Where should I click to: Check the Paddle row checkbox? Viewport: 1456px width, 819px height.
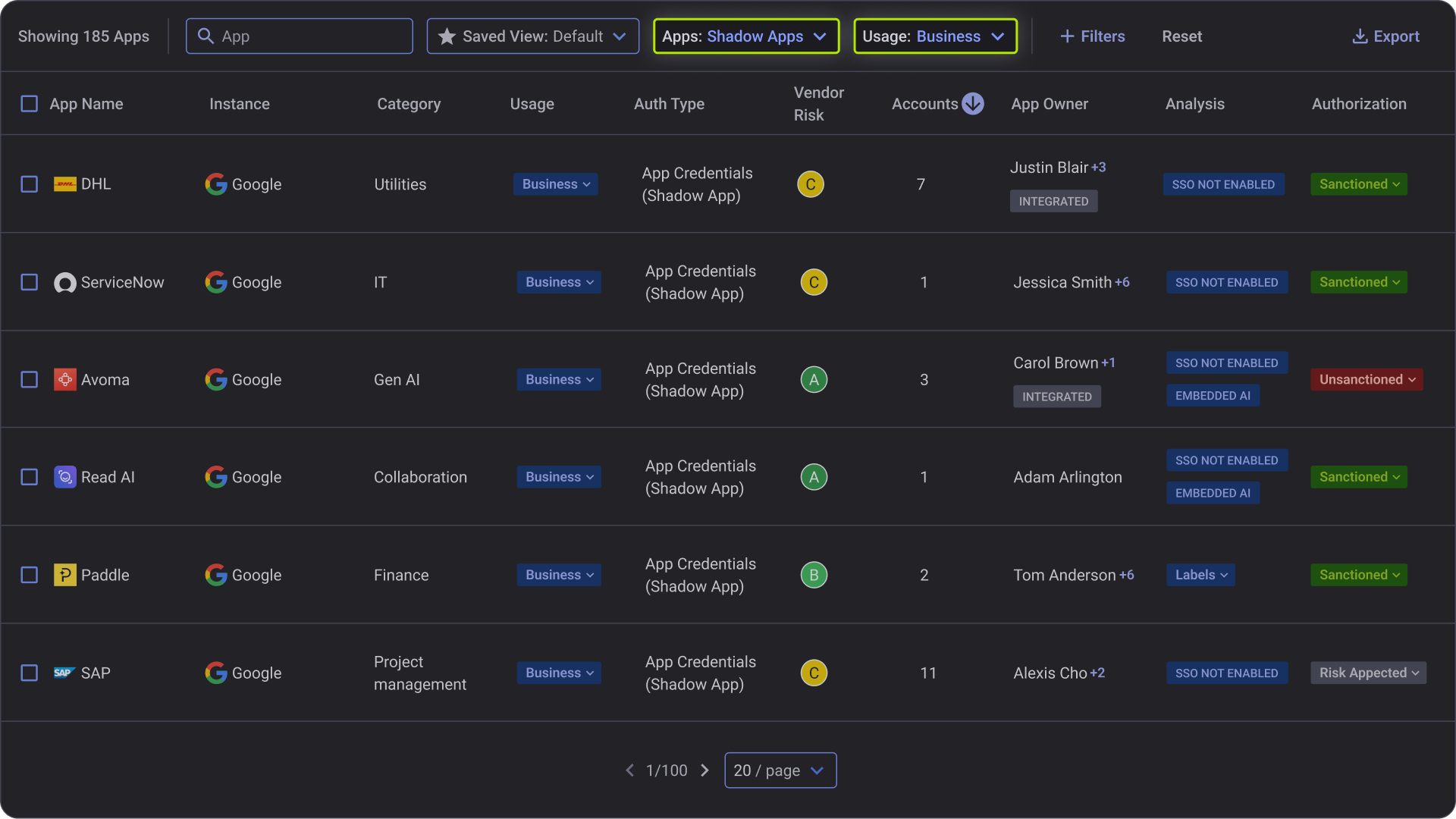[29, 575]
